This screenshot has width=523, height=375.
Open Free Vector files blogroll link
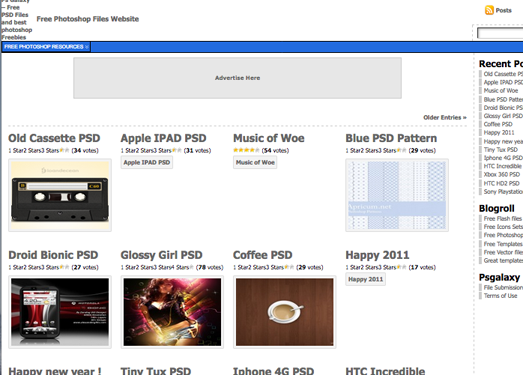(503, 252)
